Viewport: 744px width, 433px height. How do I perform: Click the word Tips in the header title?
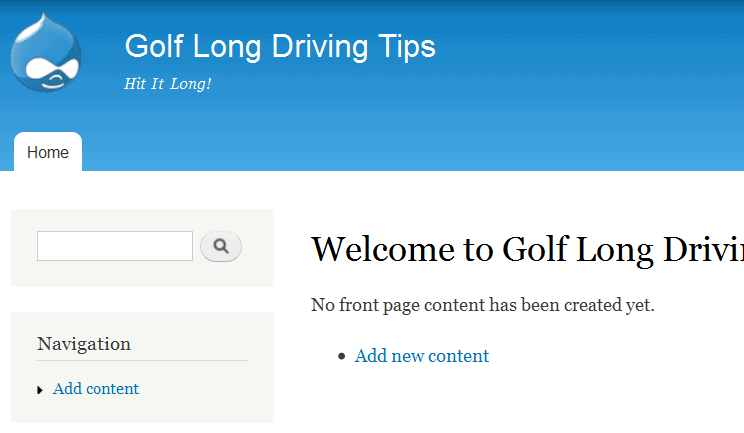407,47
